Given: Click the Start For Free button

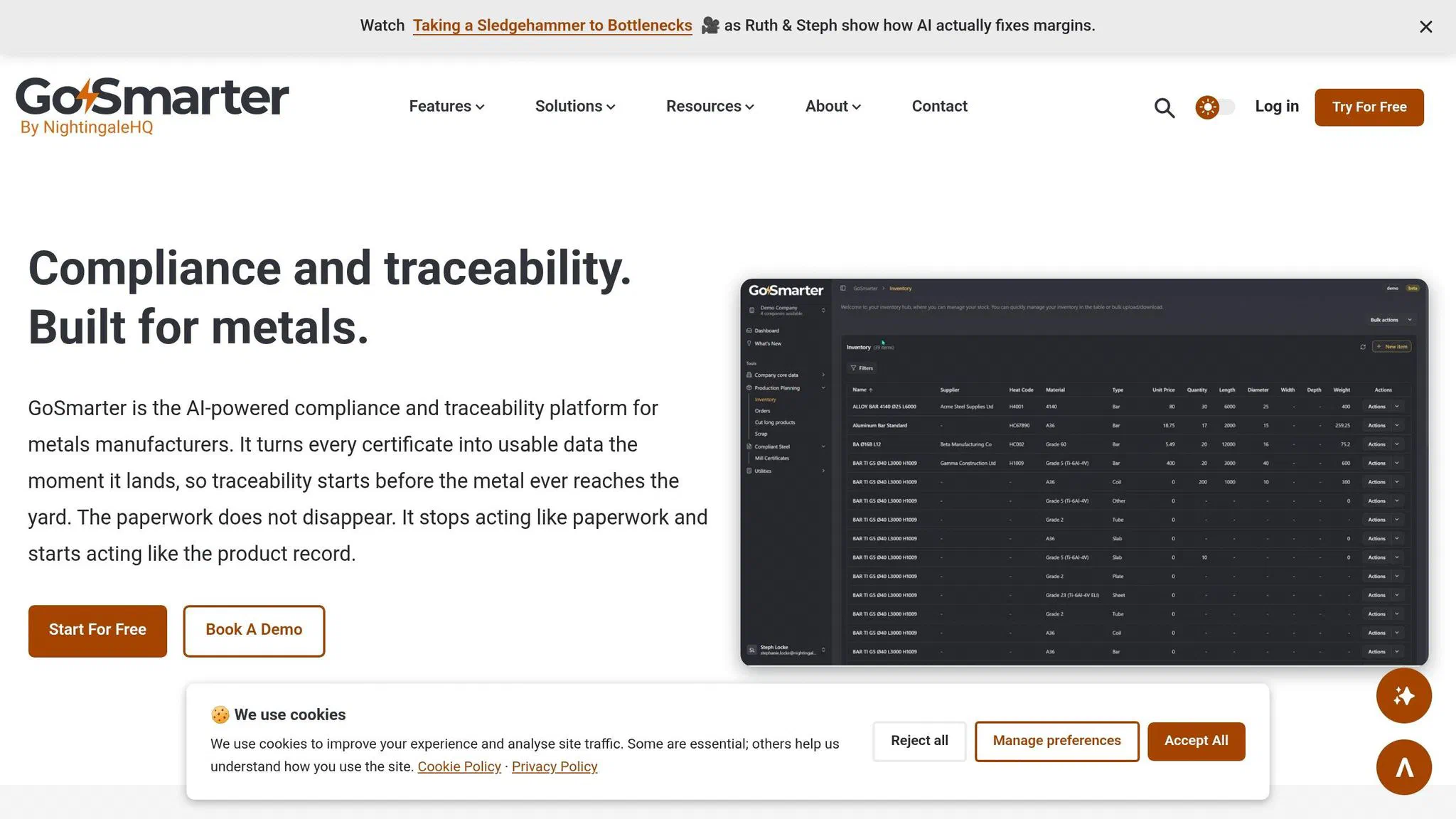Looking at the screenshot, I should click(97, 631).
